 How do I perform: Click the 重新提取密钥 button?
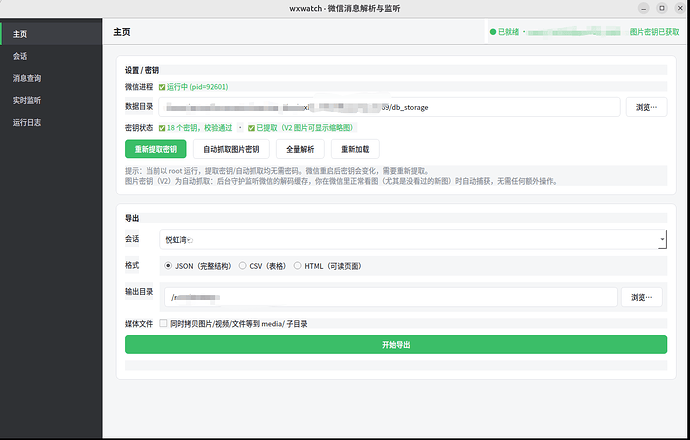click(x=155, y=149)
